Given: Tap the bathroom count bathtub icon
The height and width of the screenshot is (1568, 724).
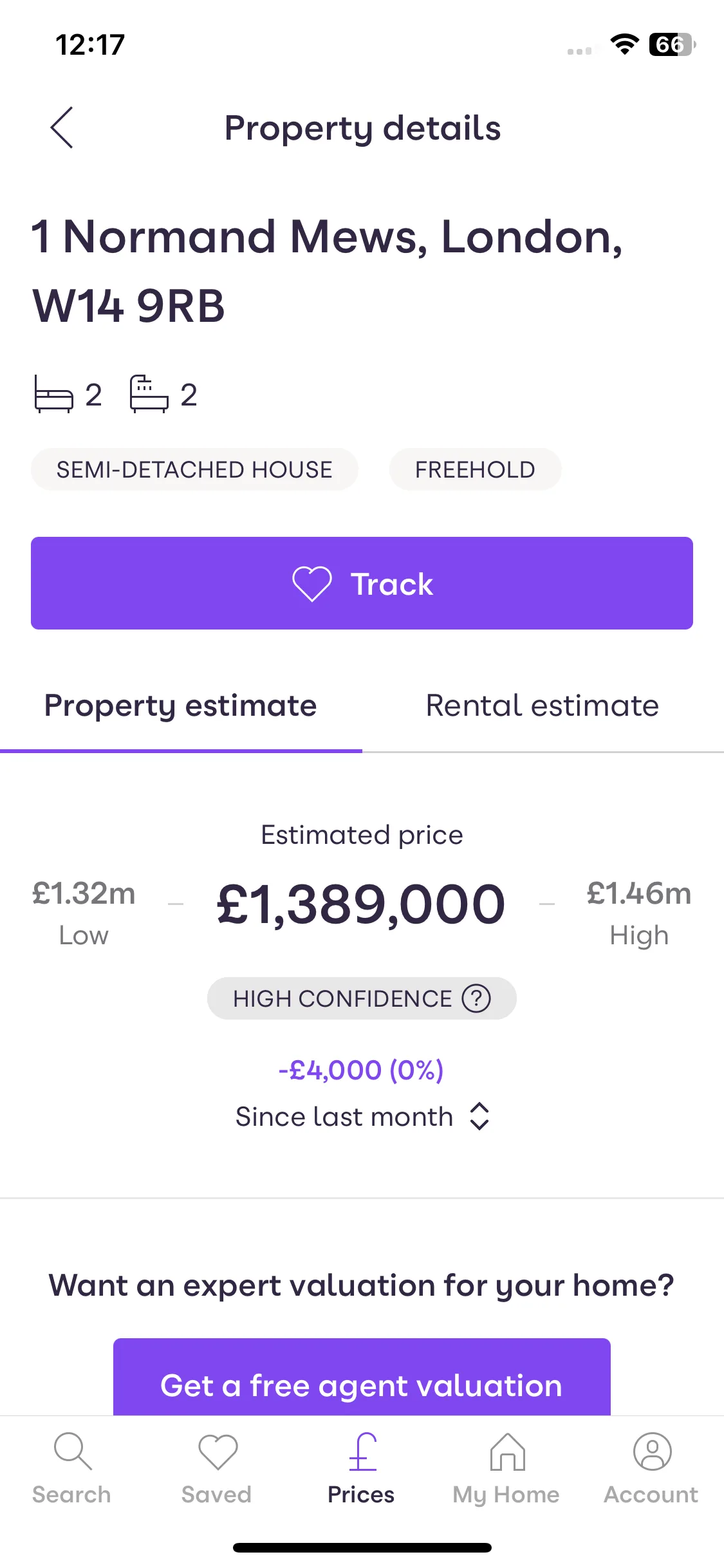Looking at the screenshot, I should [149, 393].
